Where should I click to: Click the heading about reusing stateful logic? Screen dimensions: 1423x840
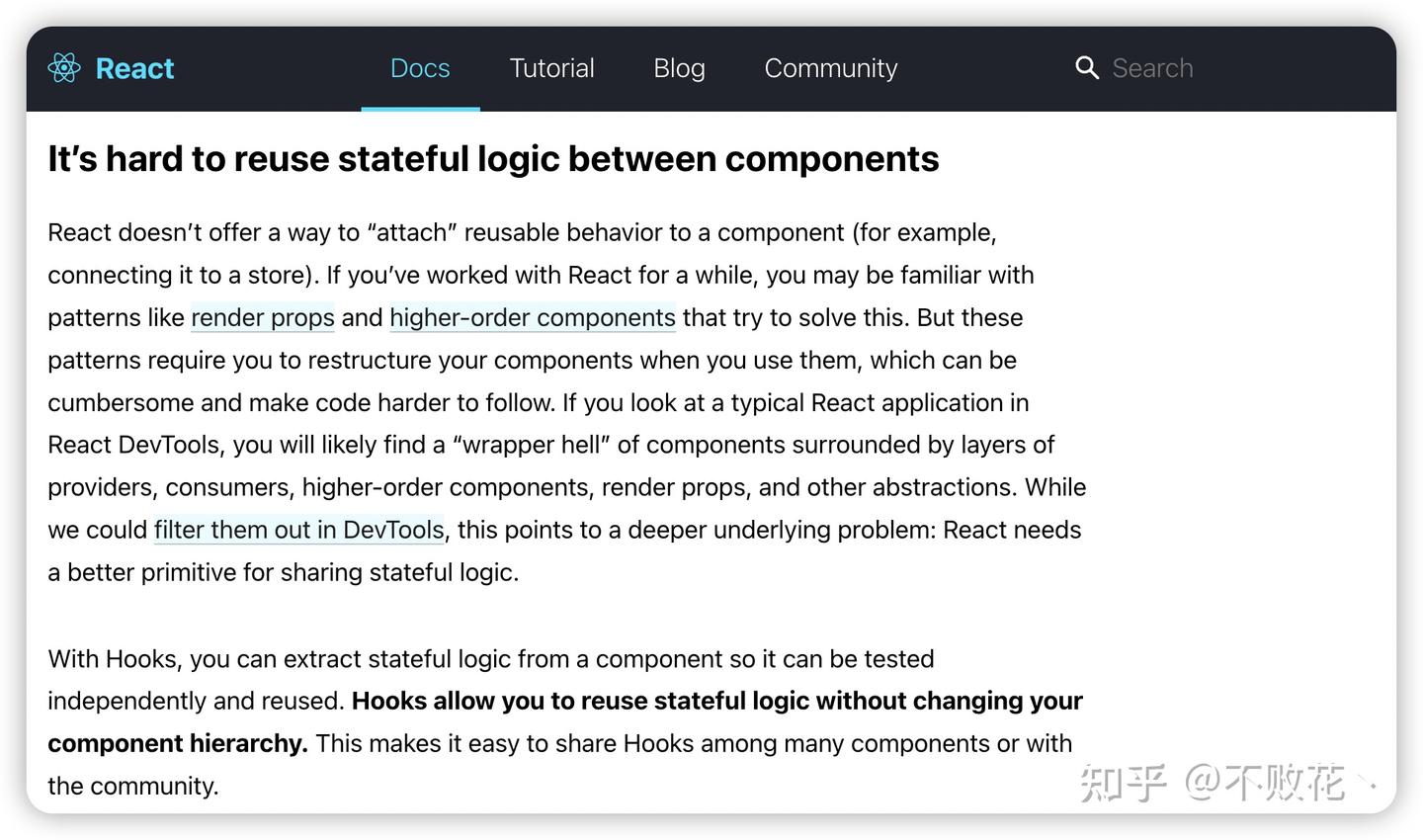pyautogui.click(x=493, y=159)
